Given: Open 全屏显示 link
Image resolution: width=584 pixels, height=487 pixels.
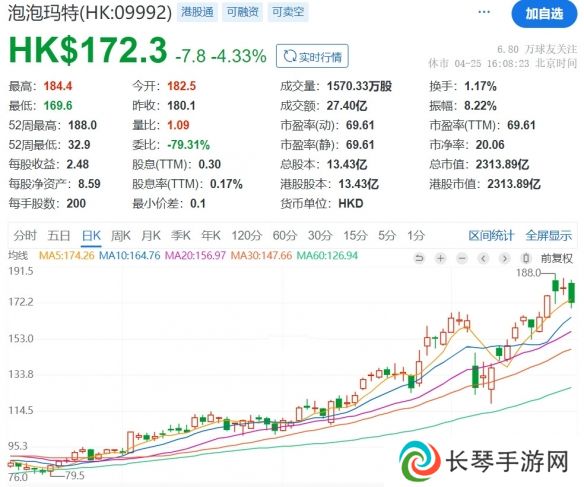Looking at the screenshot, I should pos(549,235).
